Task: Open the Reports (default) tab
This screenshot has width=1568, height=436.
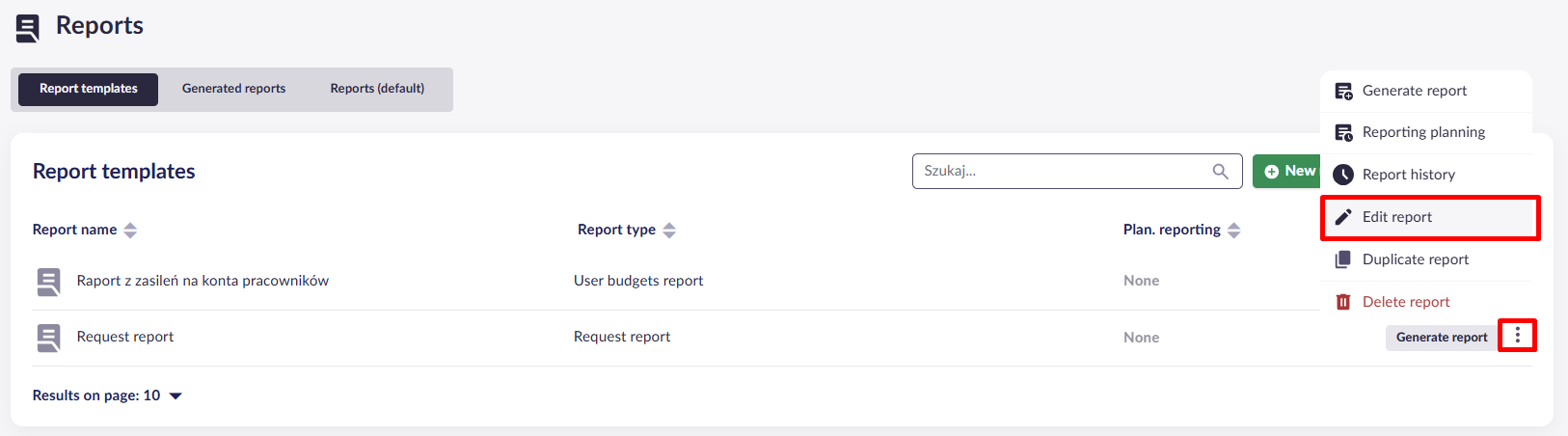Action: 377,89
